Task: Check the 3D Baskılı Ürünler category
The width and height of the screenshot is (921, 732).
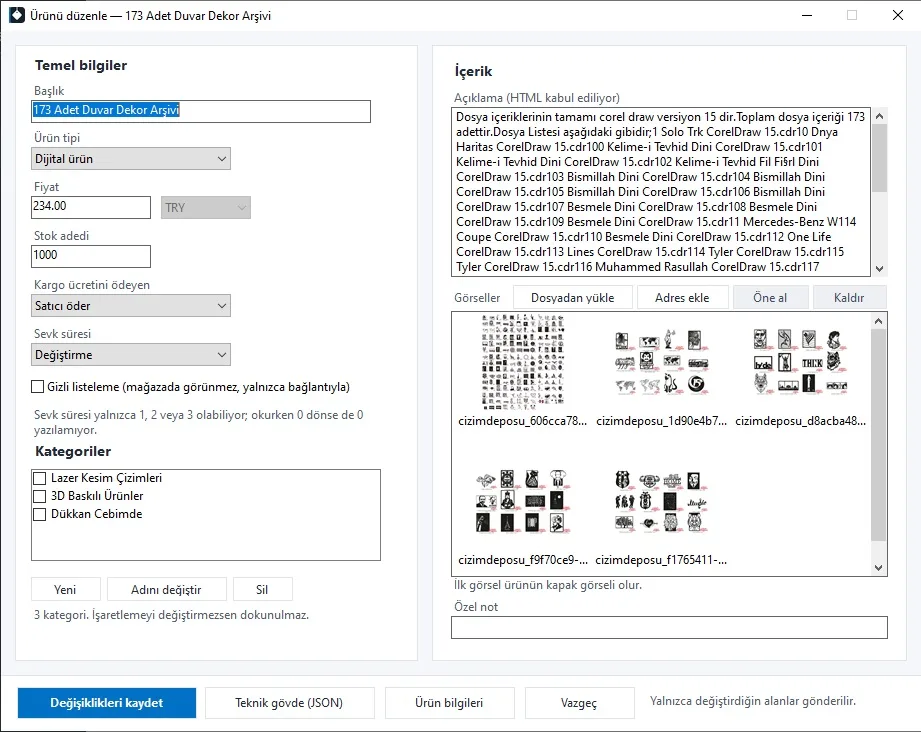Action: click(x=40, y=496)
